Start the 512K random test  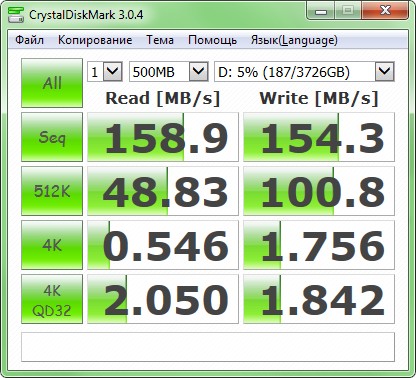[x=52, y=191]
